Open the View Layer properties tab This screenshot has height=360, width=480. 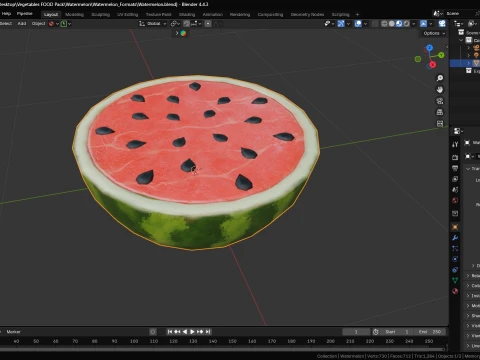455,179
